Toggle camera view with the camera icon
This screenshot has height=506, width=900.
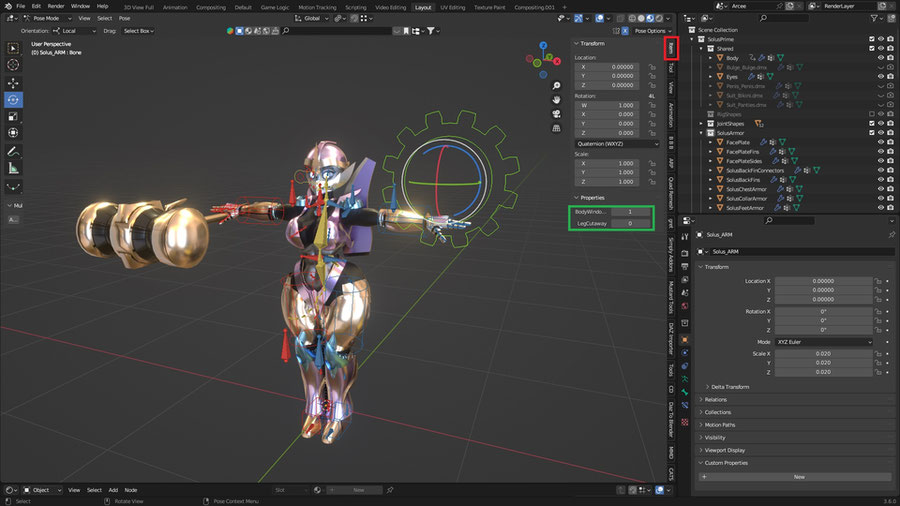[x=556, y=113]
